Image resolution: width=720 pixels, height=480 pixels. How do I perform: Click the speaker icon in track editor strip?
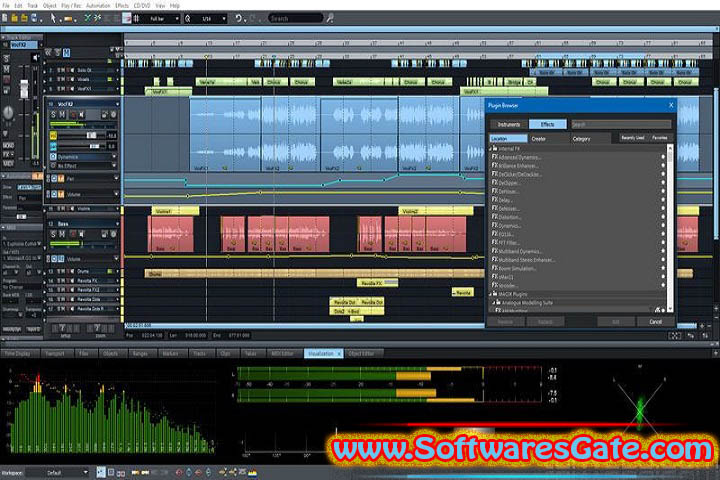pyautogui.click(x=35, y=57)
